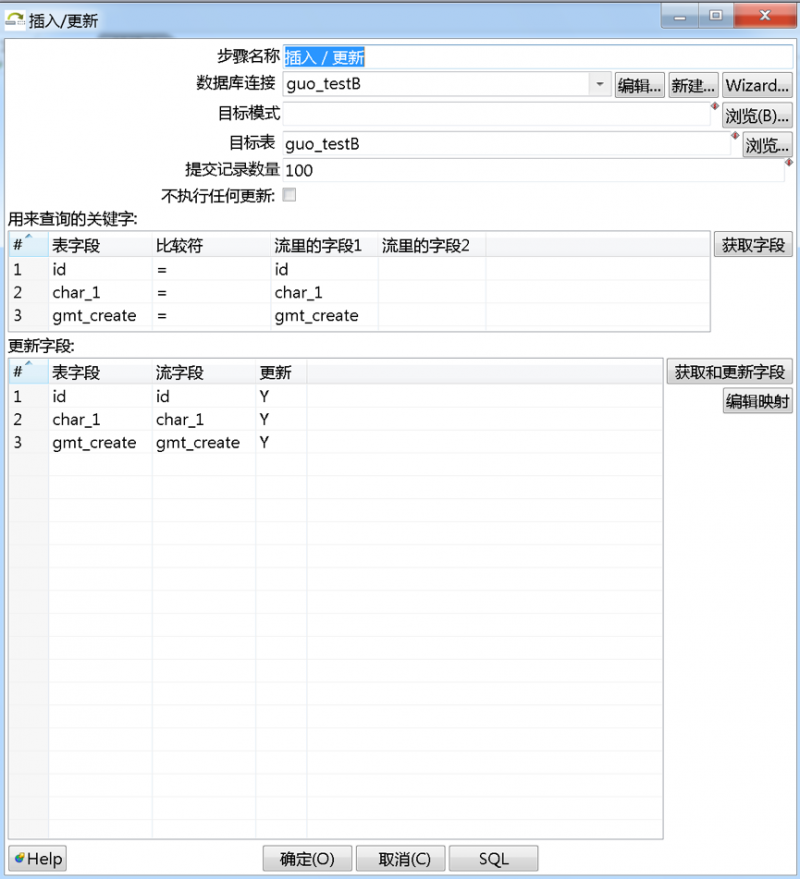Open the database connection Wizard
The height and width of the screenshot is (879, 800).
pos(756,85)
